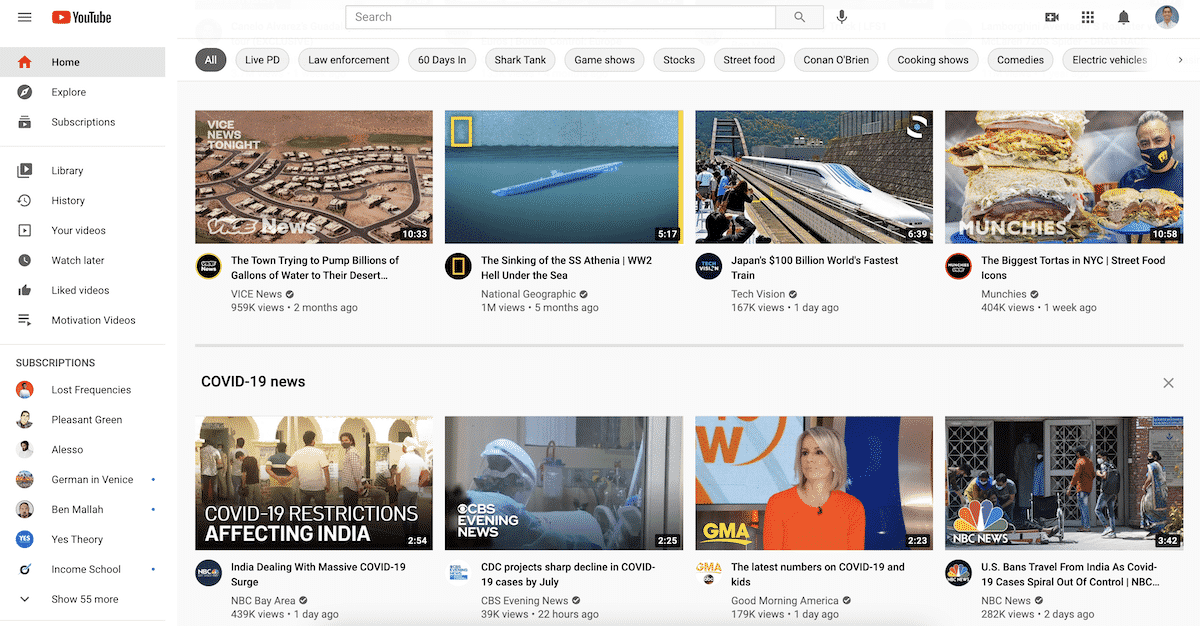The width and height of the screenshot is (1200, 626).
Task: Click the Motivation Videos playlist icon
Action: coord(25,321)
